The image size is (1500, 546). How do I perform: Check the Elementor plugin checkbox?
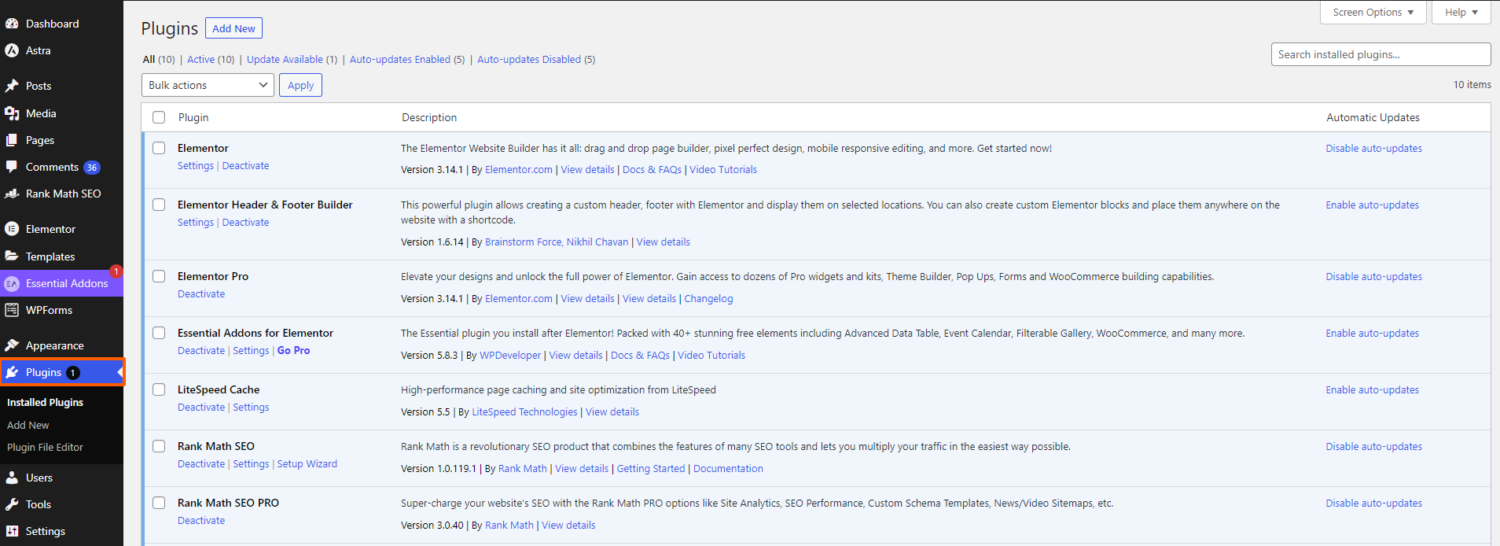point(159,148)
